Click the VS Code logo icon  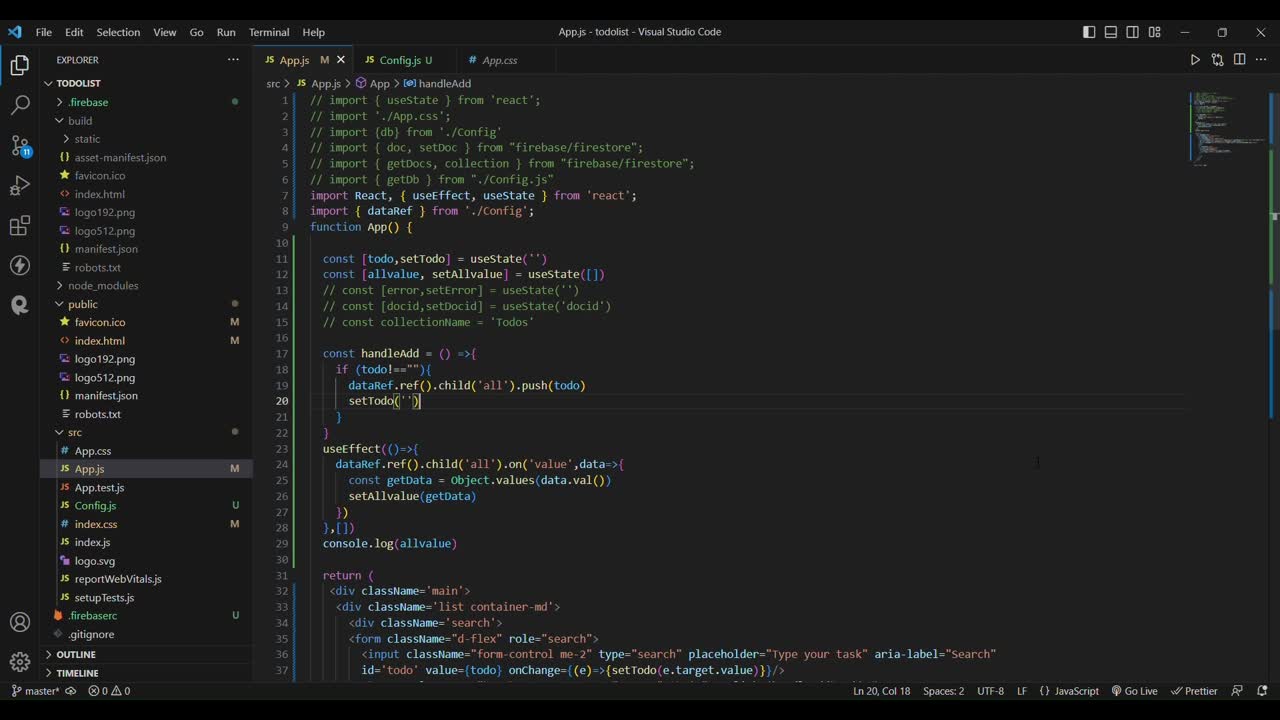tap(15, 32)
